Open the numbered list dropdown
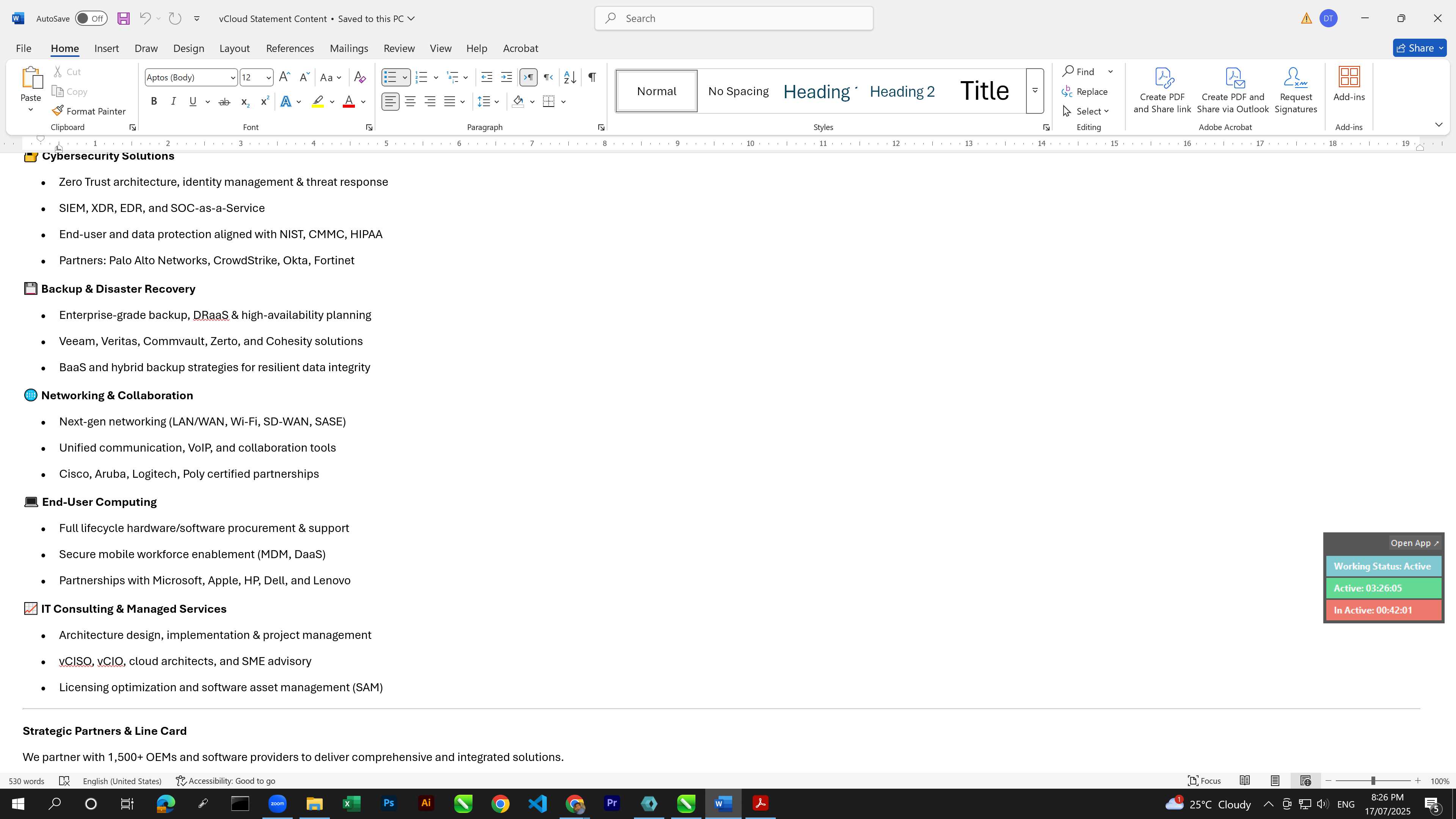1456x819 pixels. point(436,77)
